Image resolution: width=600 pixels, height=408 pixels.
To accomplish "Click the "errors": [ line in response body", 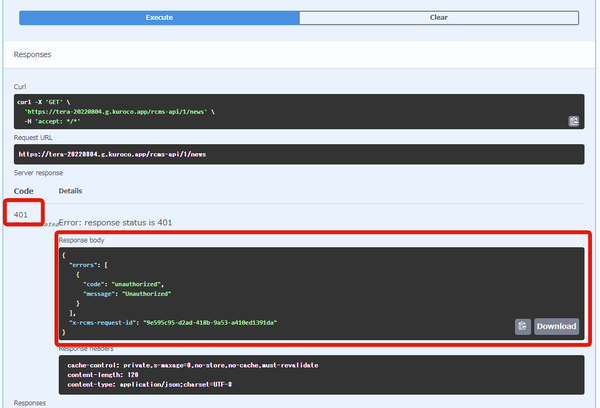I will pos(88,265).
